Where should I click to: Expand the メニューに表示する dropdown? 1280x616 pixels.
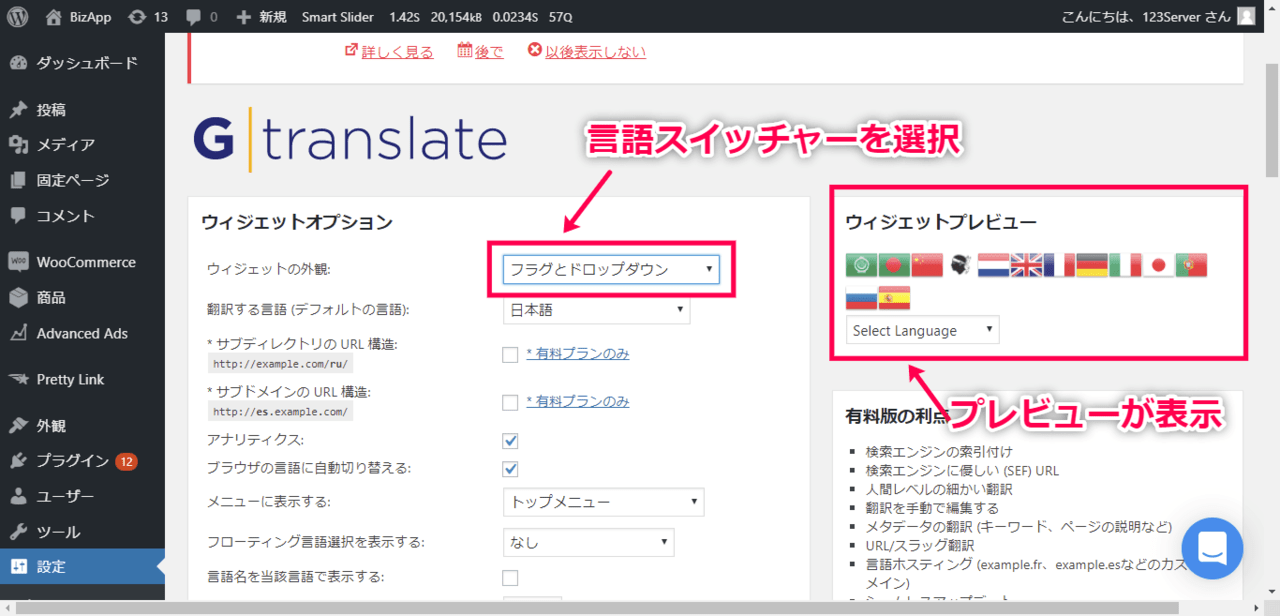point(603,501)
